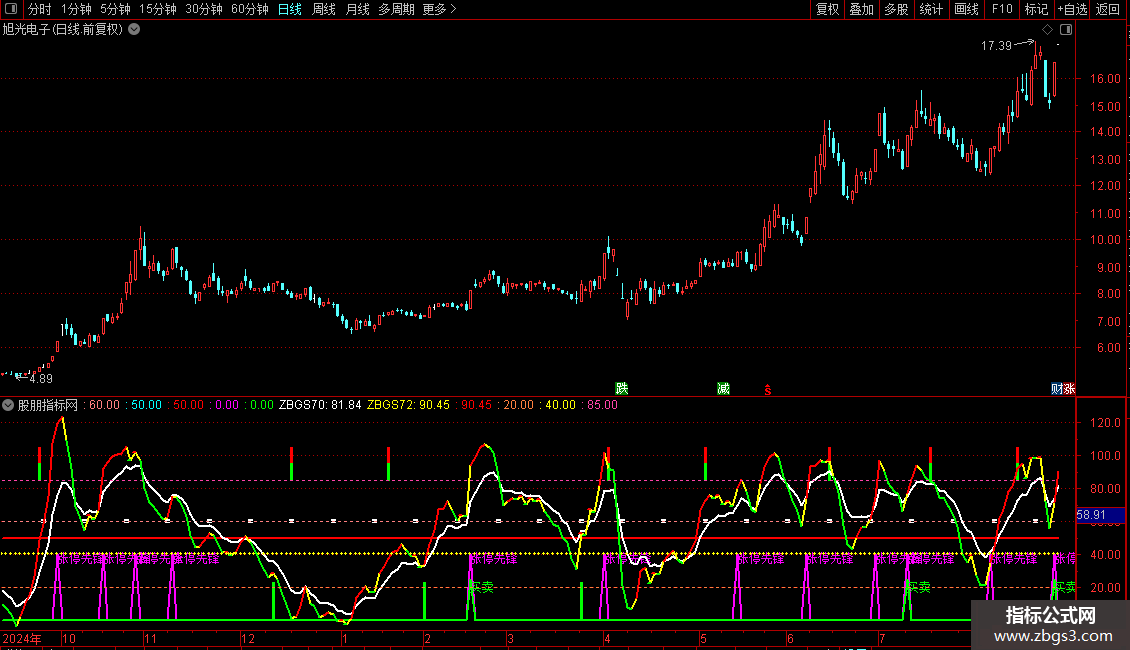Click the 2024年 date axis label

click(x=22, y=638)
